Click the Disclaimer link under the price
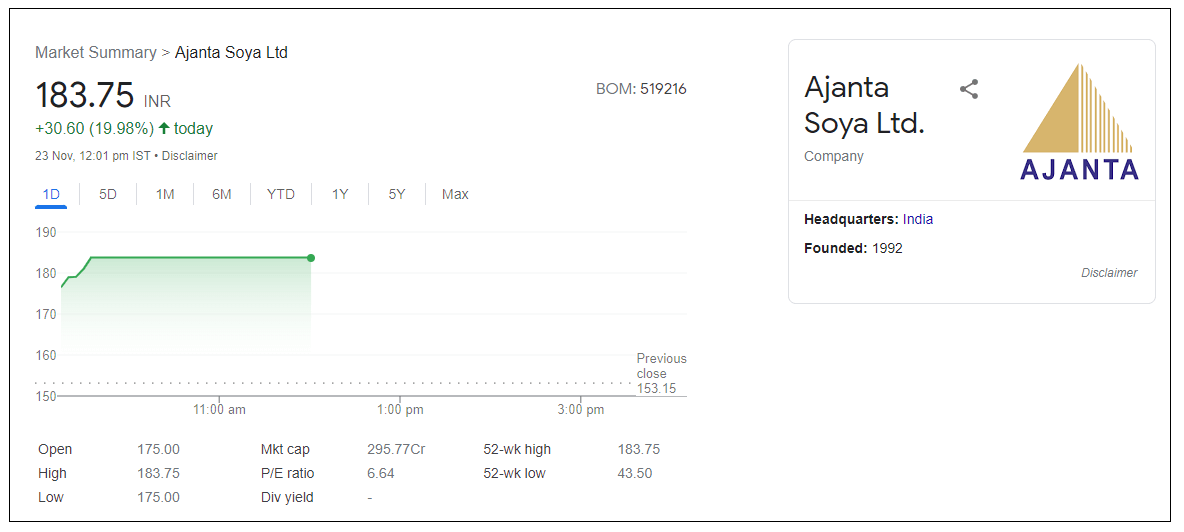1184x532 pixels. click(x=190, y=156)
